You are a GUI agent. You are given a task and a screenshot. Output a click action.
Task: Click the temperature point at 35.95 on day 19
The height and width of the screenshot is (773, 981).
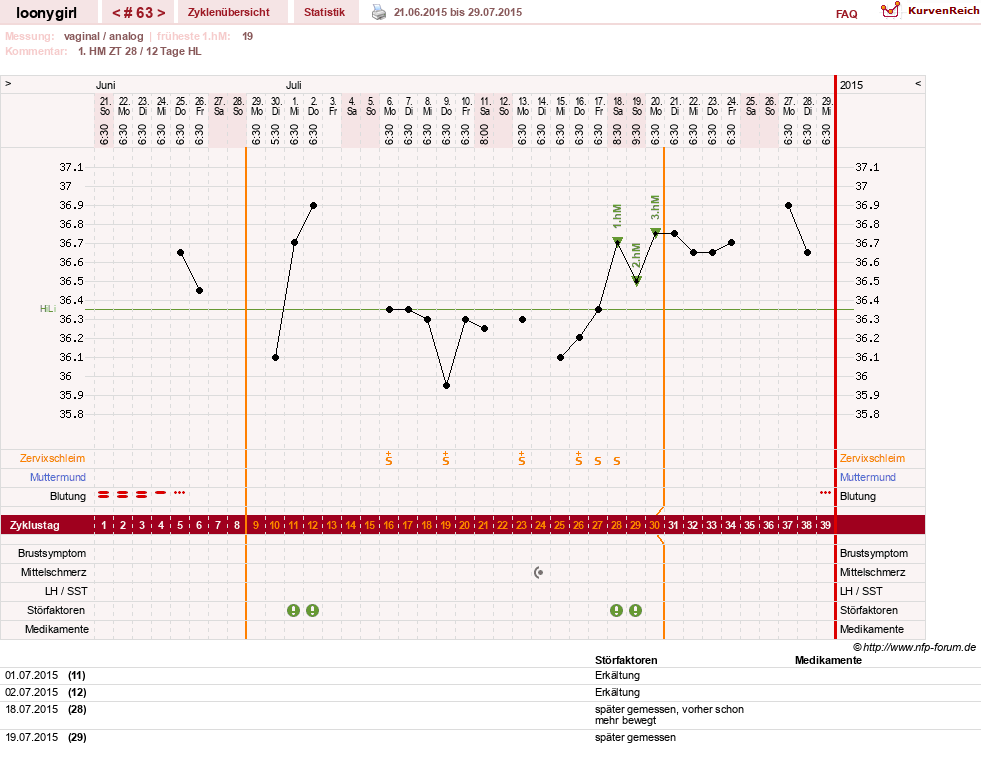[446, 386]
